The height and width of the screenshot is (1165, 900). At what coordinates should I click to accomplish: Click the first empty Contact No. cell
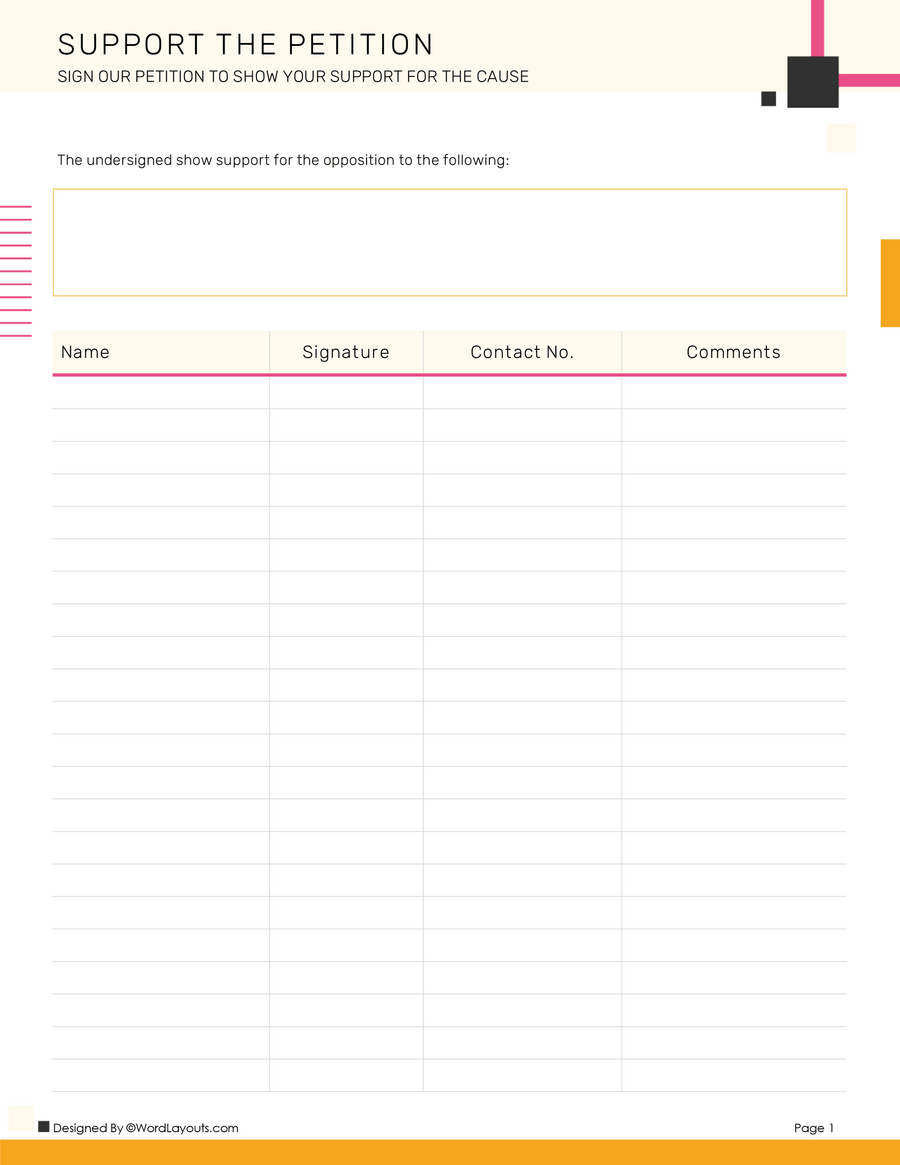pyautogui.click(x=522, y=393)
